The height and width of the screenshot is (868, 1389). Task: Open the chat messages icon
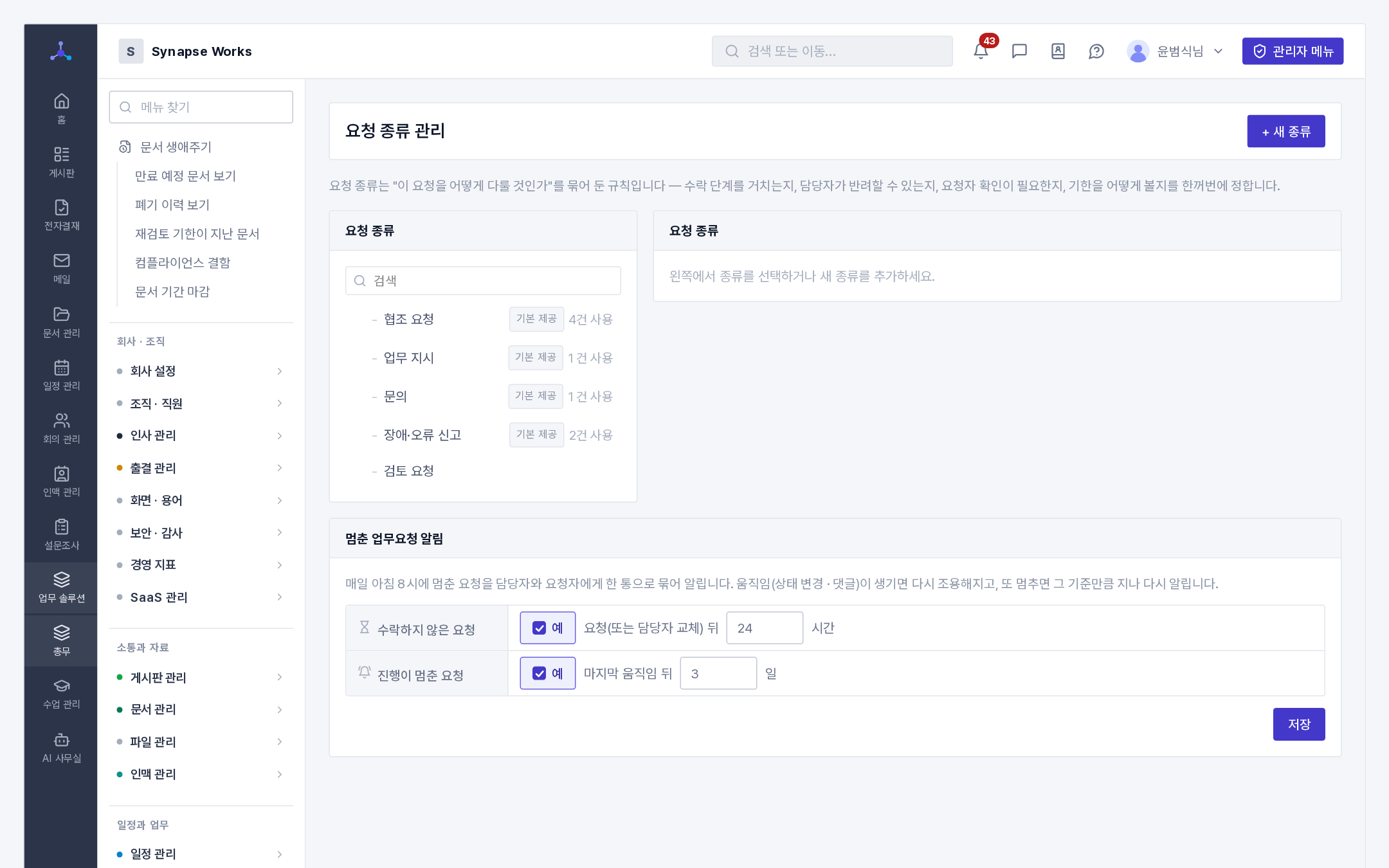[x=1019, y=51]
